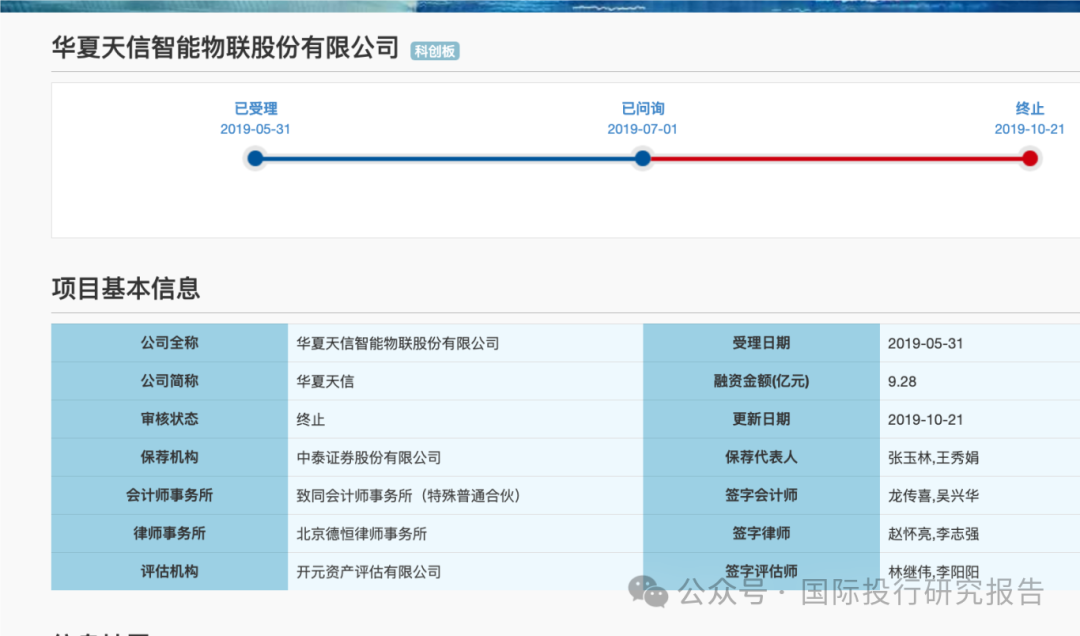Click the 项目基本信息 section heading
1080x636 pixels.
coord(126,288)
